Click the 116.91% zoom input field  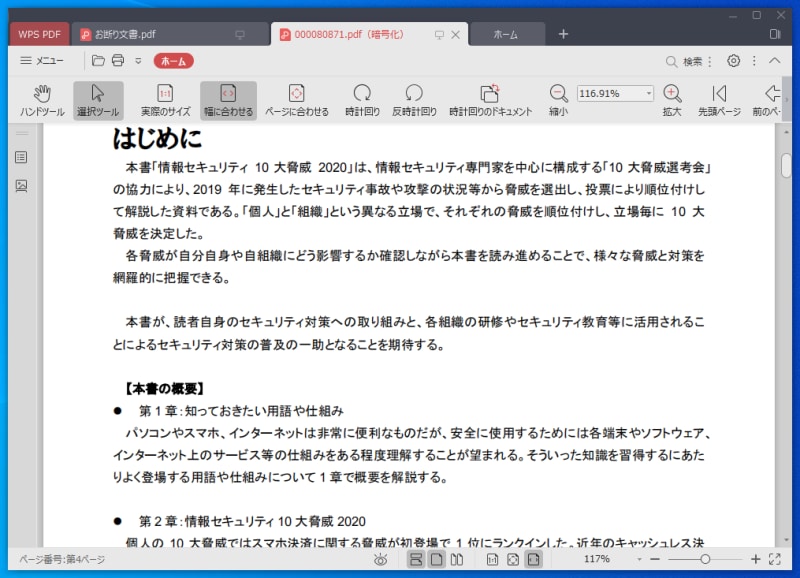click(x=610, y=93)
